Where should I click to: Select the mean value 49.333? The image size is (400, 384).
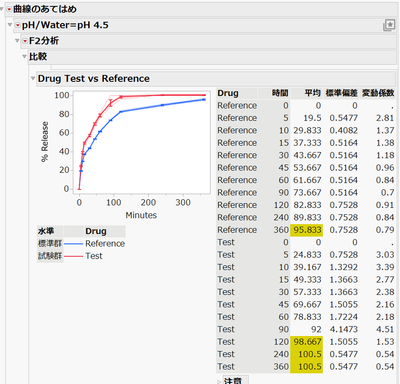tap(307, 280)
